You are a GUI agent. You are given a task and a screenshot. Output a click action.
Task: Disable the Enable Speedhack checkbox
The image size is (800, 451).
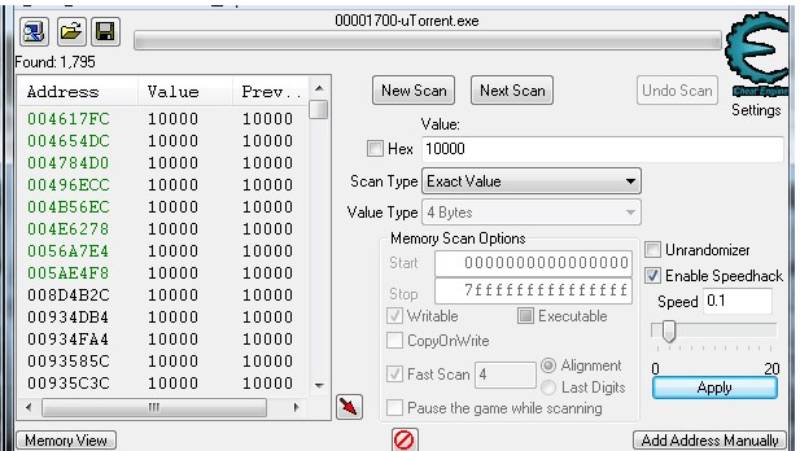[653, 275]
